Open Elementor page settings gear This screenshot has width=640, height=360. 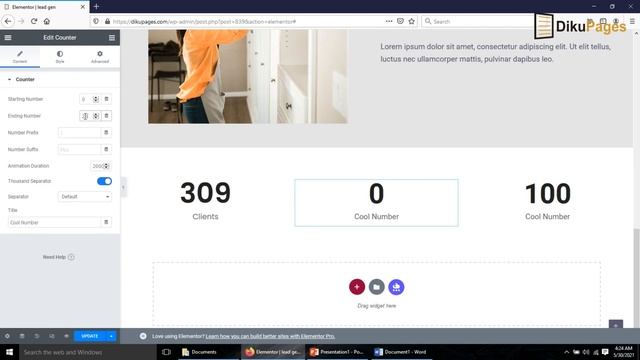[x=7, y=336]
